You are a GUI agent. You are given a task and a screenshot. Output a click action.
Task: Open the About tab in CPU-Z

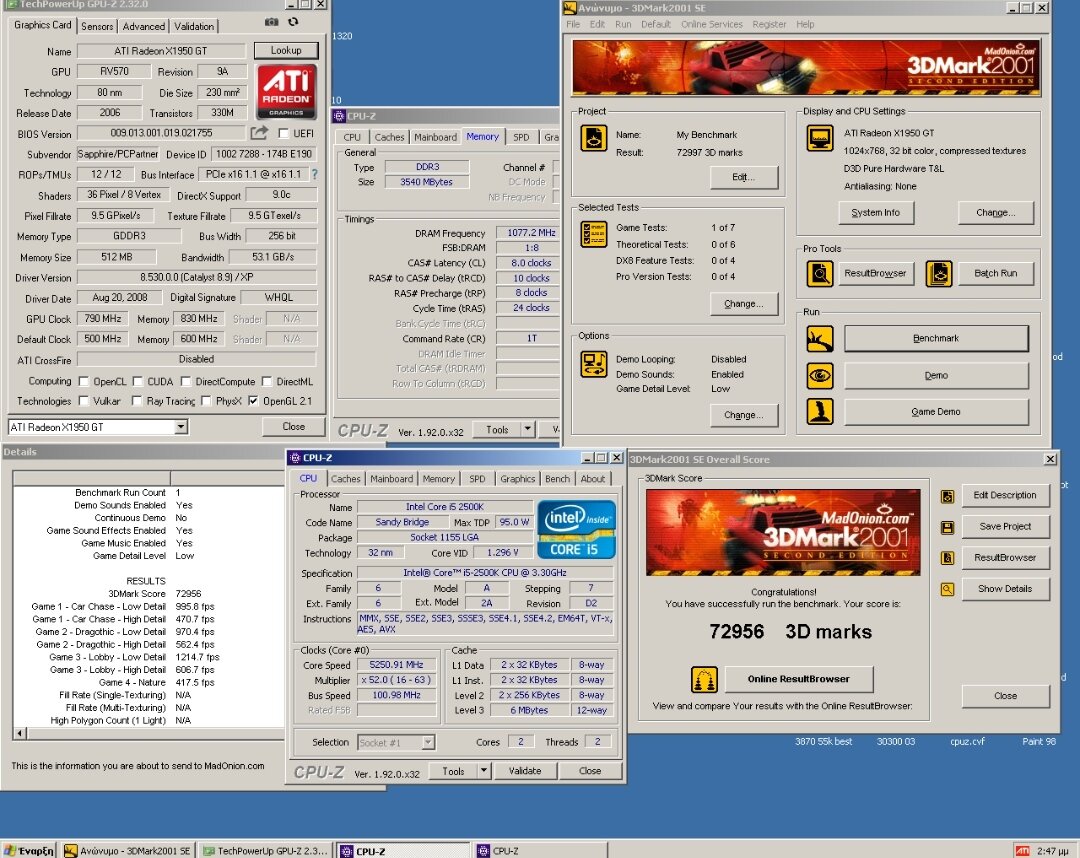592,479
